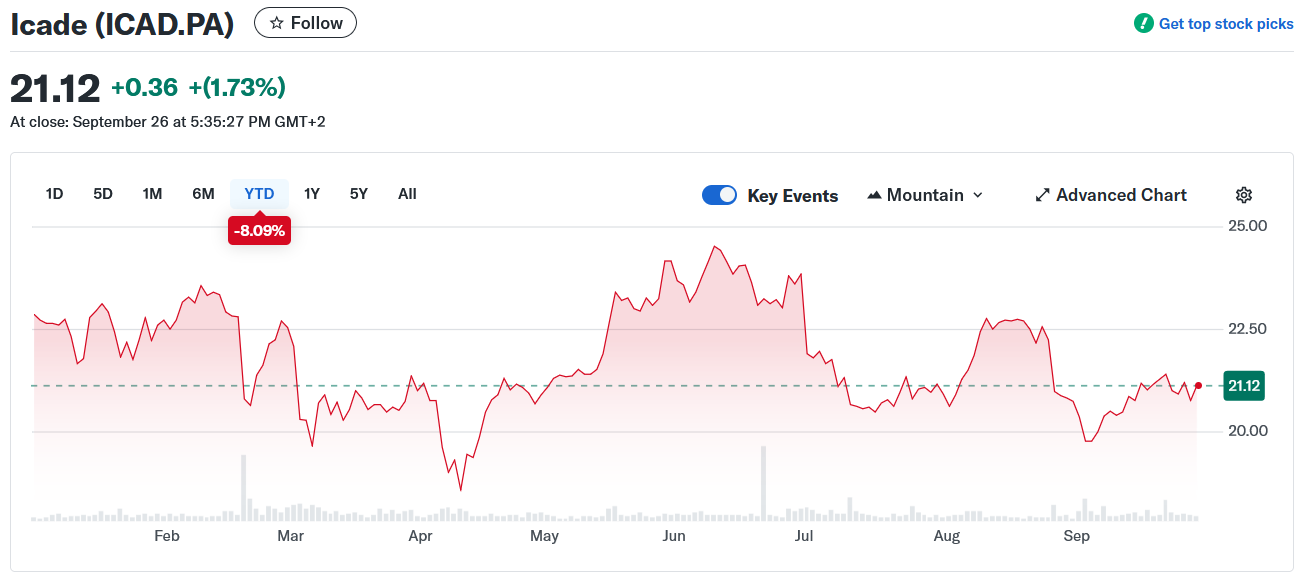Click the 25.00 y-axis label

(1247, 226)
